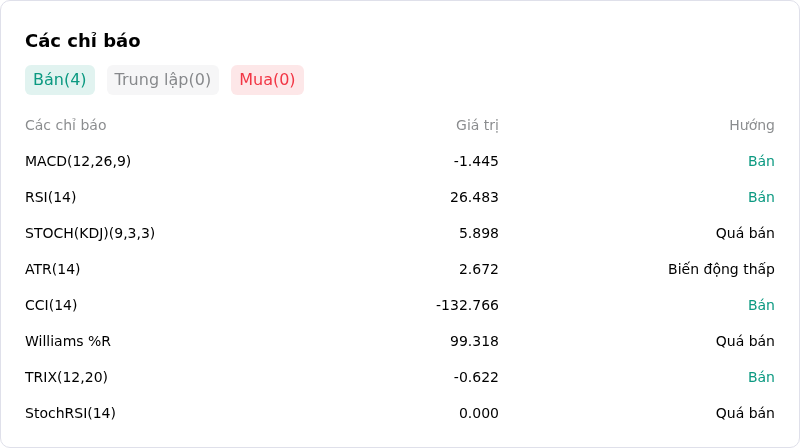This screenshot has height=448, width=800.
Task: Click the RSI(14) indicator name
Action: point(51,197)
